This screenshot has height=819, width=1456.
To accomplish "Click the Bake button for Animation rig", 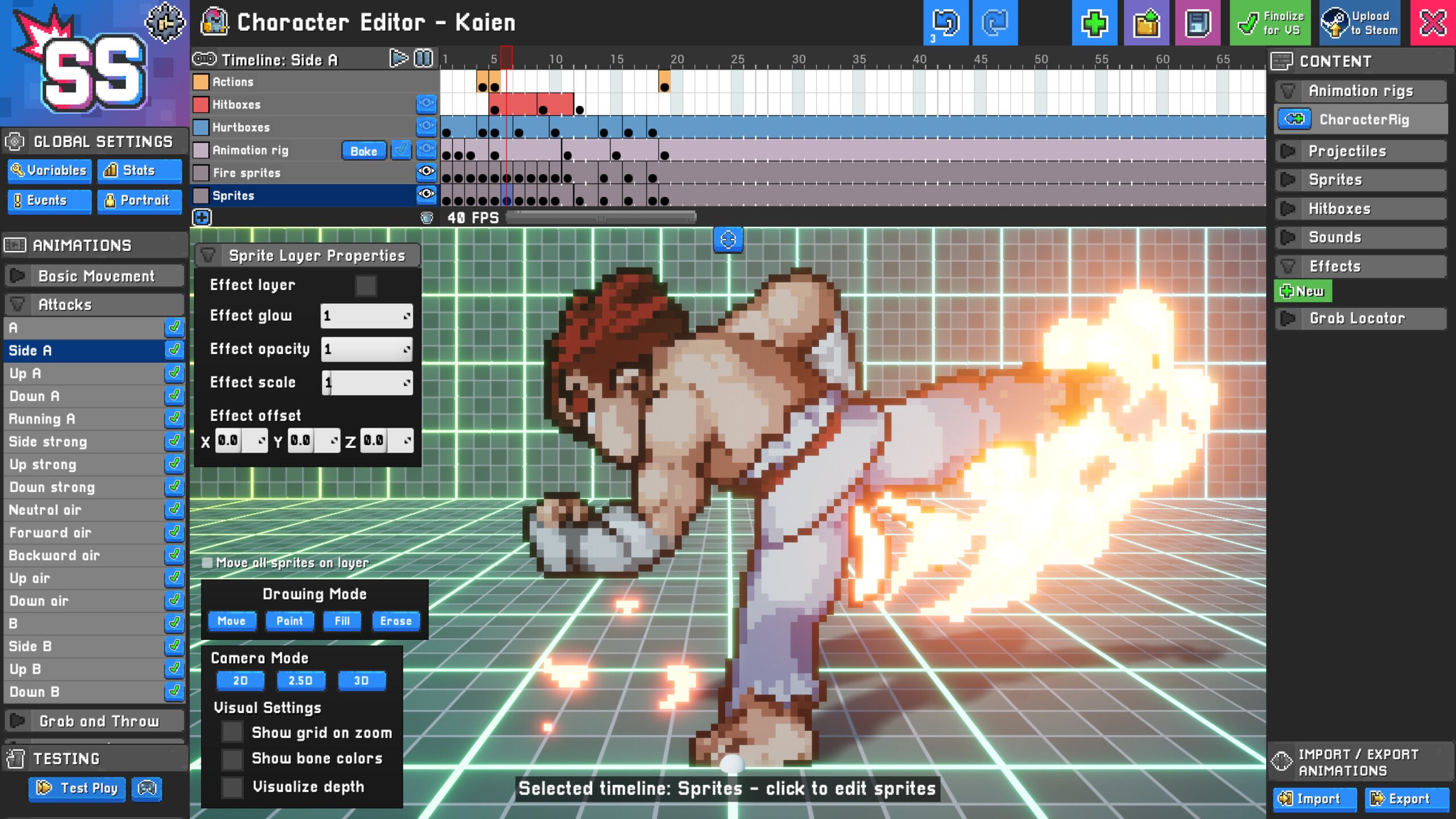I will (x=364, y=150).
